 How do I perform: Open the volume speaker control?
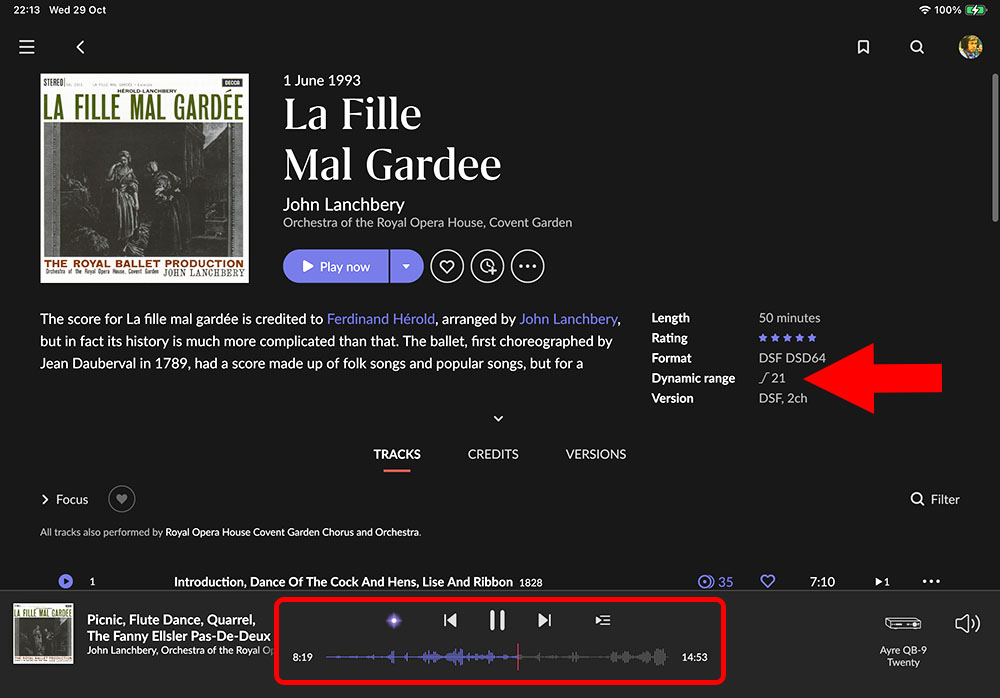[967, 624]
